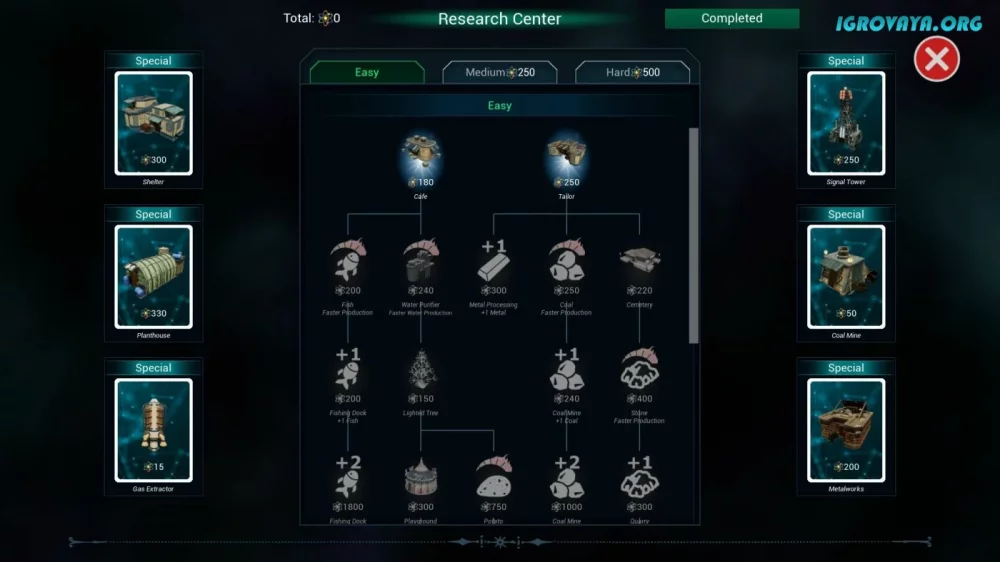This screenshot has height=562, width=1000.
Task: Select the Gas Extractor special card
Action: click(x=154, y=430)
